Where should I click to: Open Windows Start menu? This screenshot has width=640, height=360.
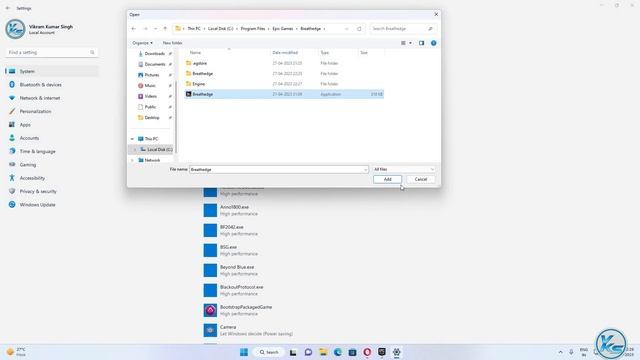[244, 352]
